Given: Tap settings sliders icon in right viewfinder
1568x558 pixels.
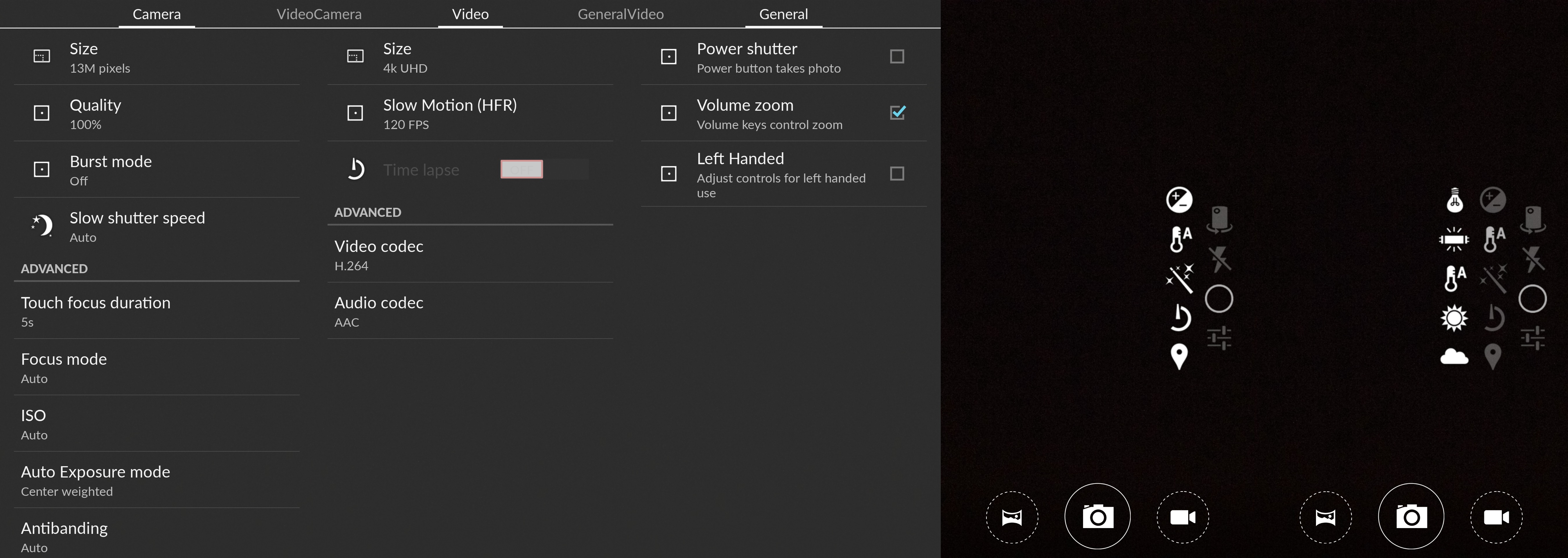Looking at the screenshot, I should coord(1533,338).
